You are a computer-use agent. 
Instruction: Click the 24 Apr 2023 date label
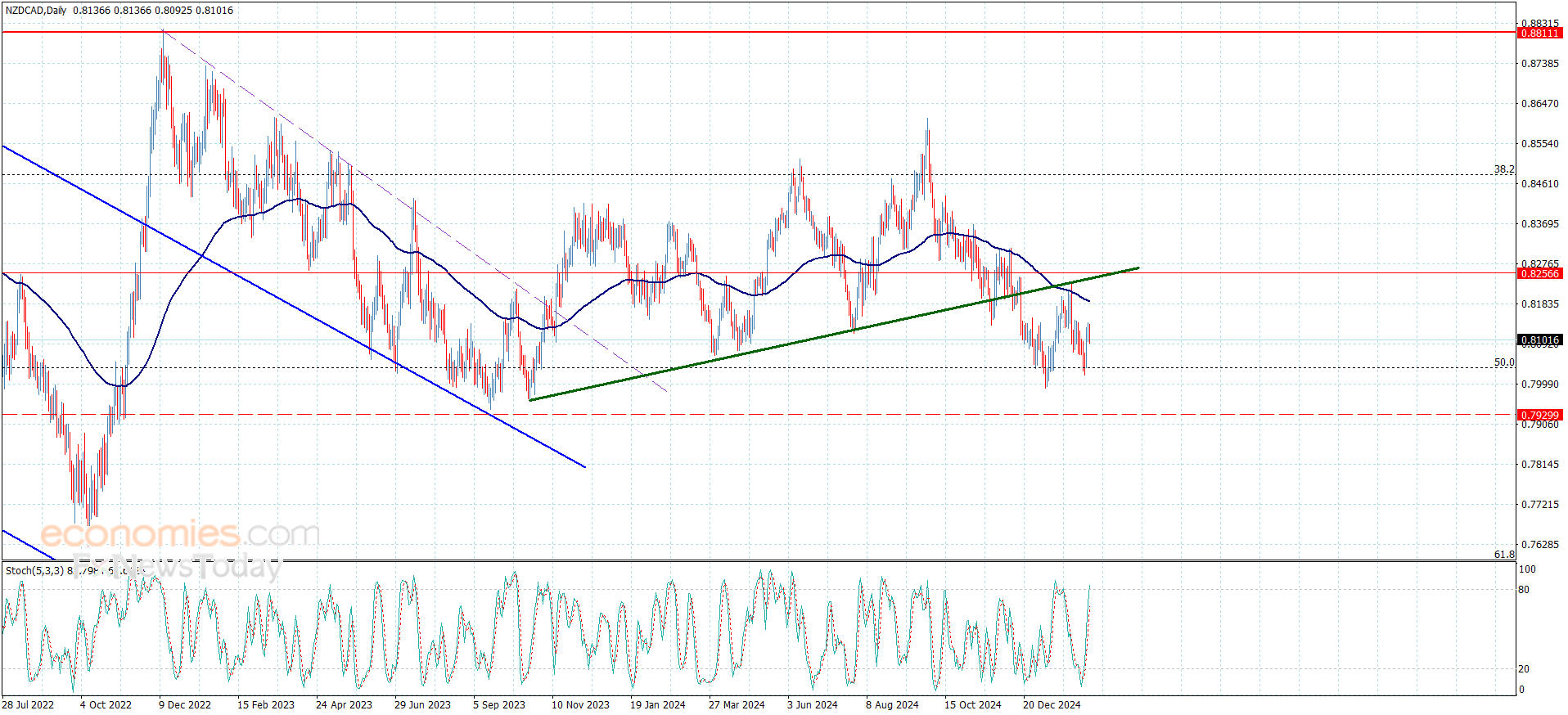tap(344, 705)
